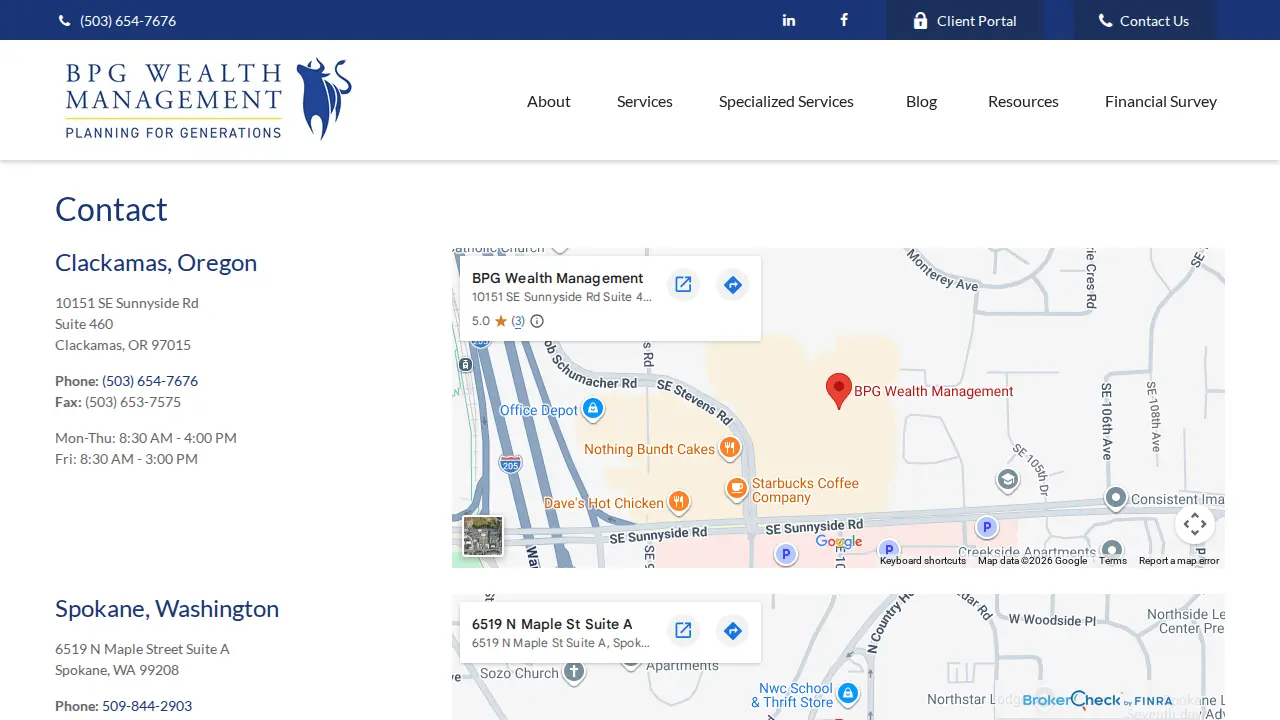
Task: Open the Blog page
Action: pyautogui.click(x=921, y=101)
